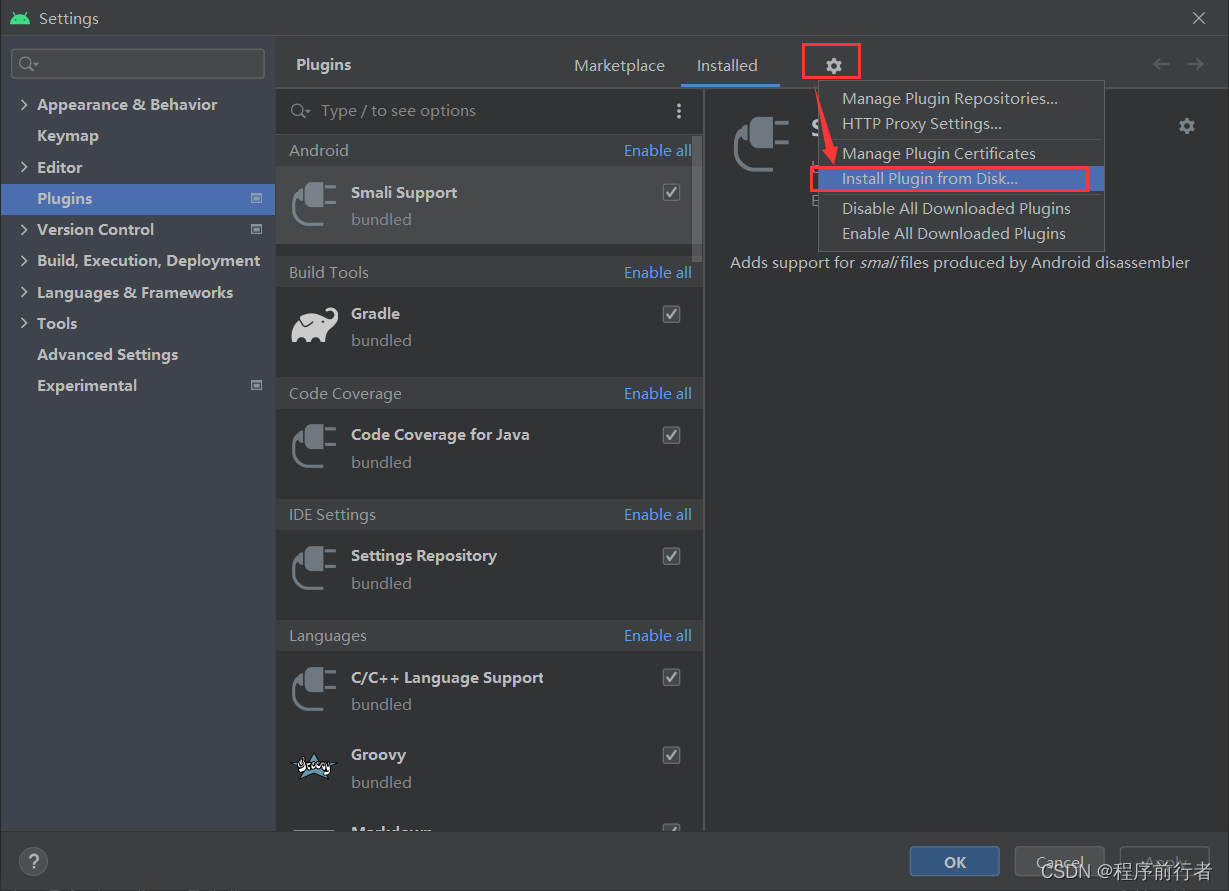Screen dimensions: 1229x891
Task: Click Enable all for Android group
Action: (x=657, y=150)
